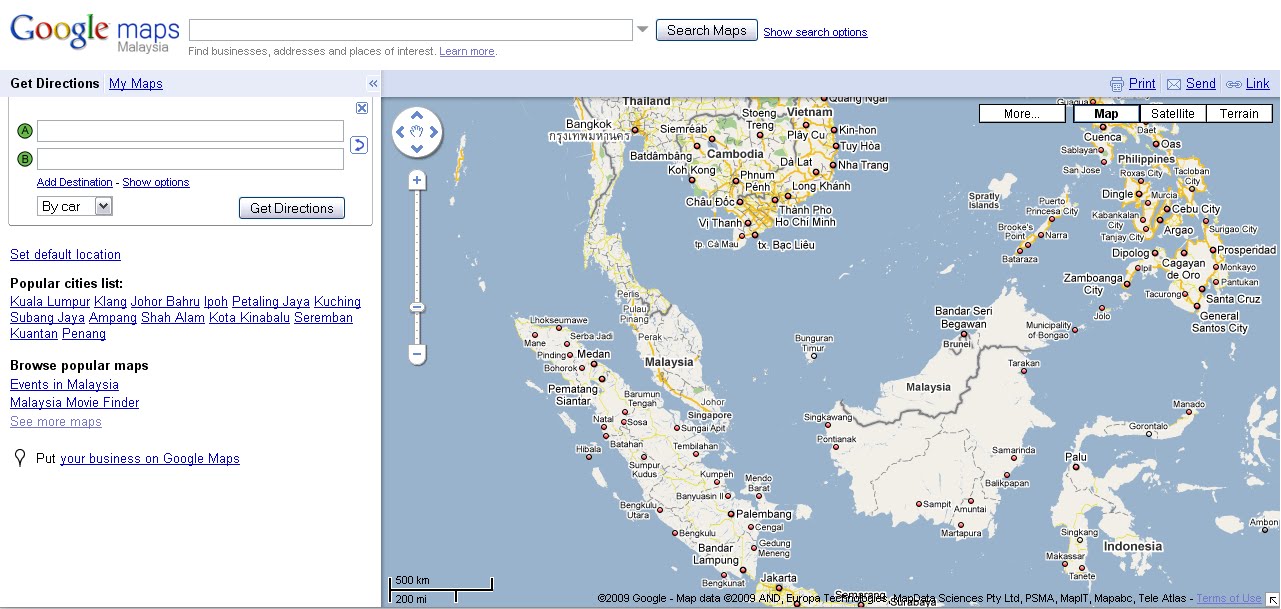Select Ipoh in popular cities
1281x609 pixels.
pyautogui.click(x=216, y=302)
